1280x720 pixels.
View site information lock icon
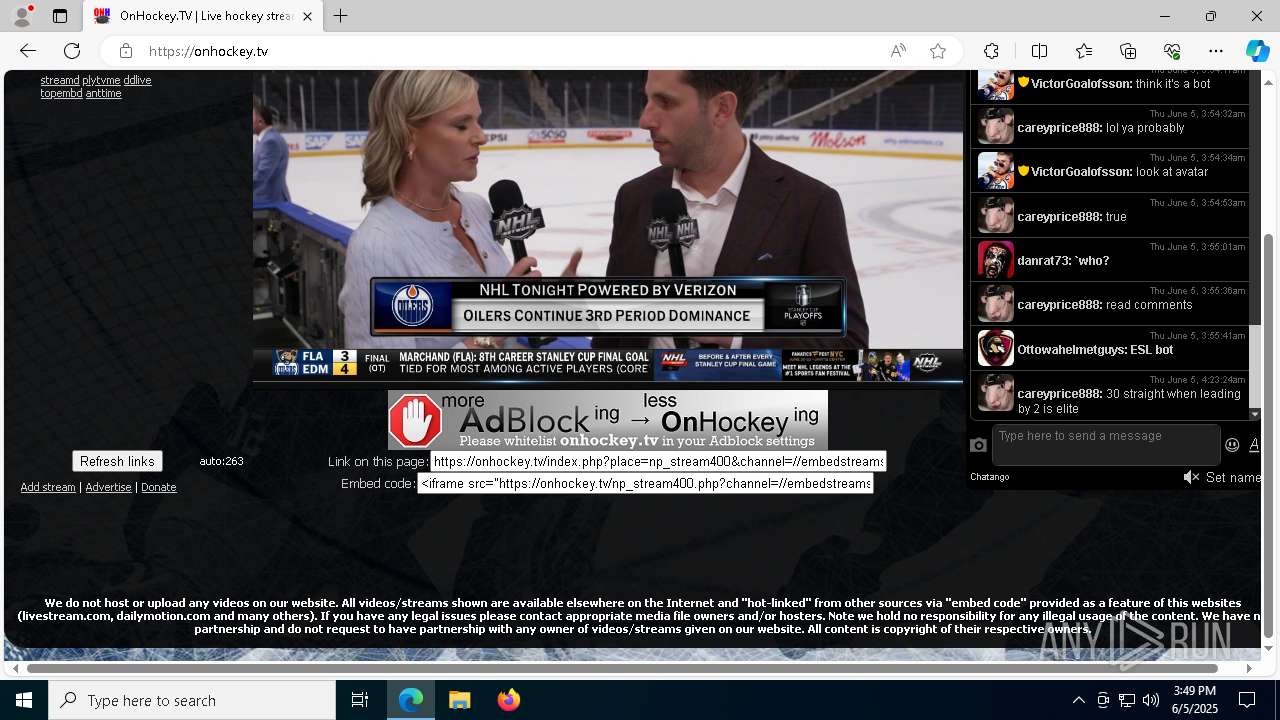[125, 51]
